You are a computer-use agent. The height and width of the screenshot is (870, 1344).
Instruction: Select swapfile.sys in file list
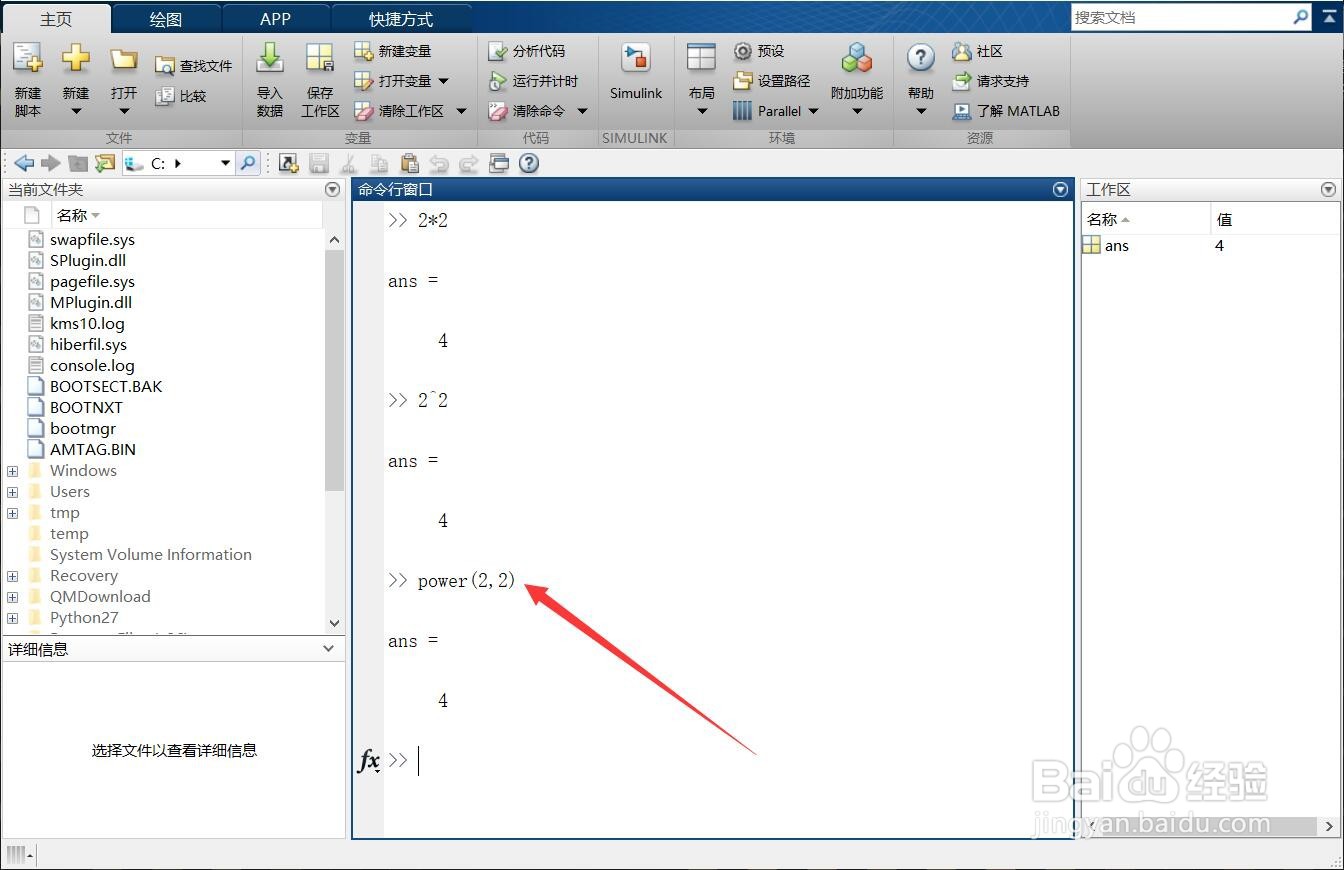coord(92,240)
